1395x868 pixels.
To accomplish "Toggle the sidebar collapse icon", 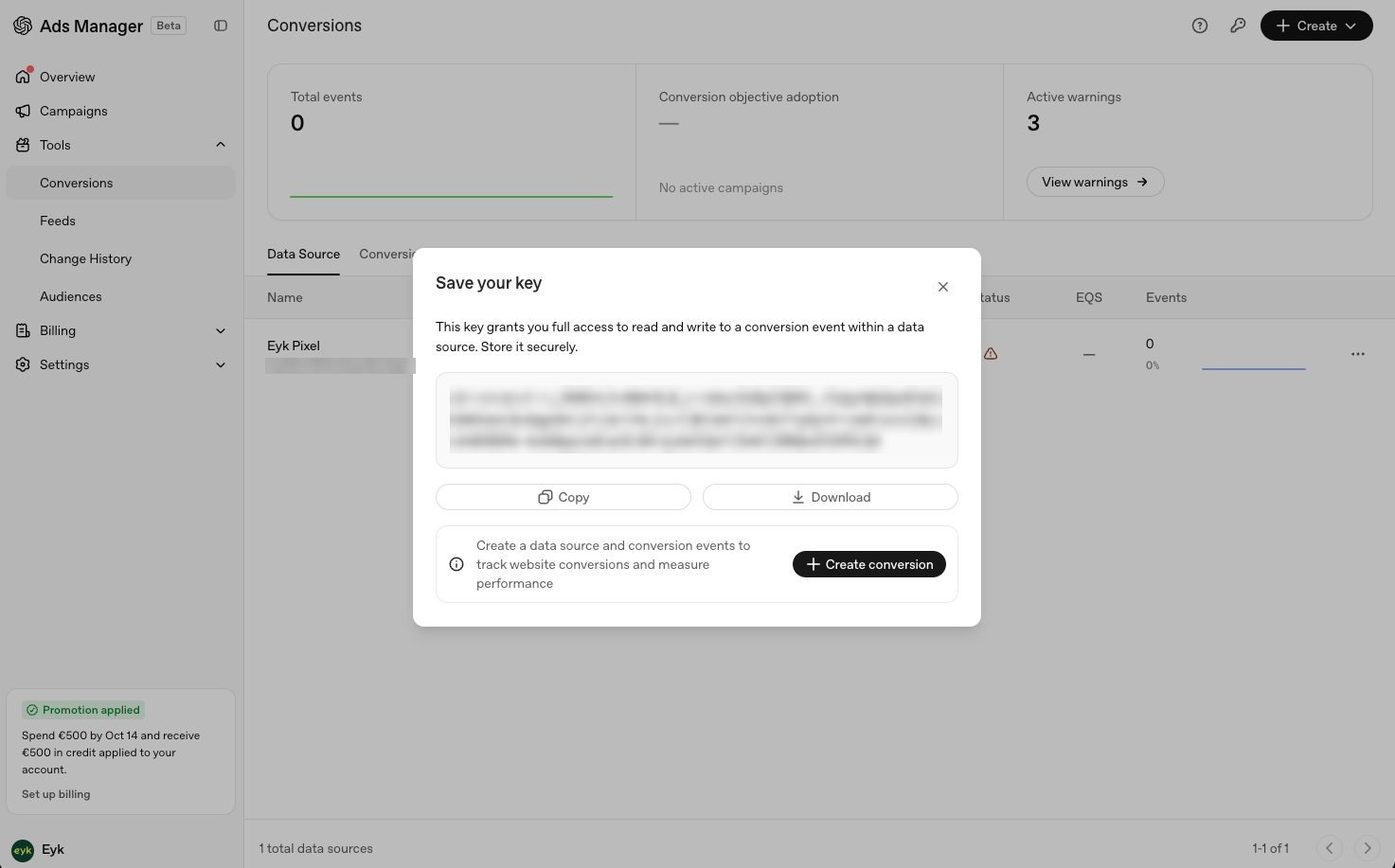I will click(x=221, y=26).
